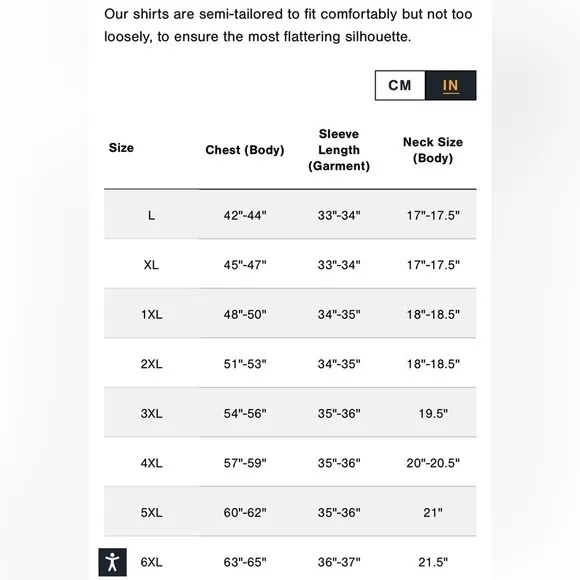This screenshot has height=580, width=580.
Task: Switch units to CM
Action: pos(400,85)
